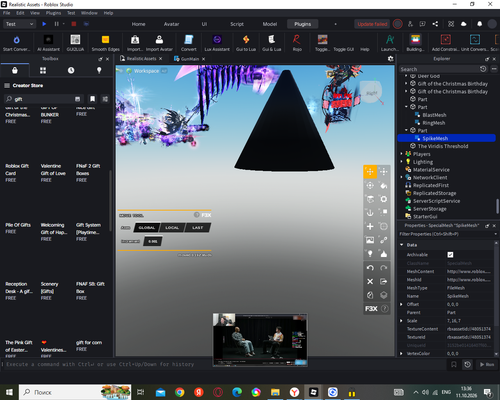Open Building Tools plugin button
The image size is (500, 400).
(x=415, y=43)
